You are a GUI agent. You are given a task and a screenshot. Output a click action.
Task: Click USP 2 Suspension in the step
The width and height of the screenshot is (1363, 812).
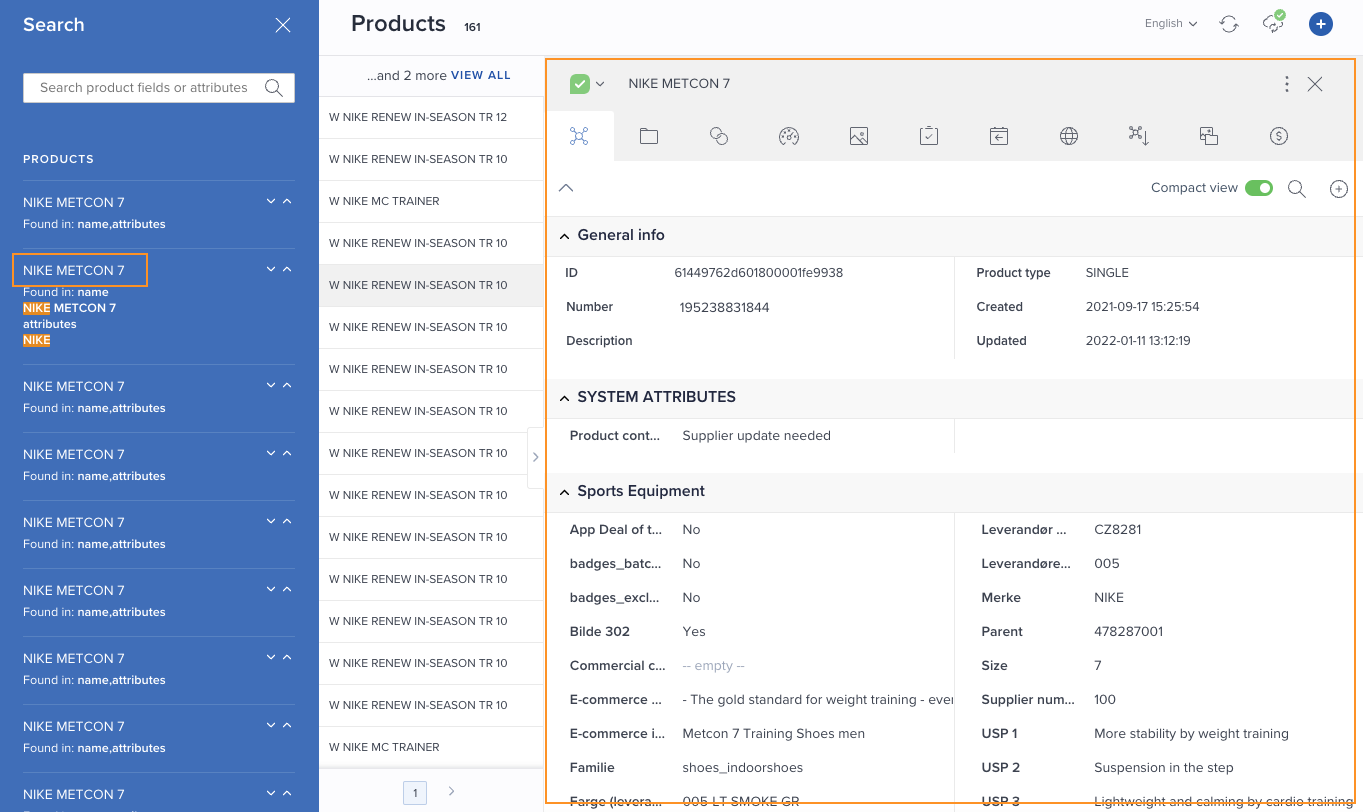[x=1164, y=767]
